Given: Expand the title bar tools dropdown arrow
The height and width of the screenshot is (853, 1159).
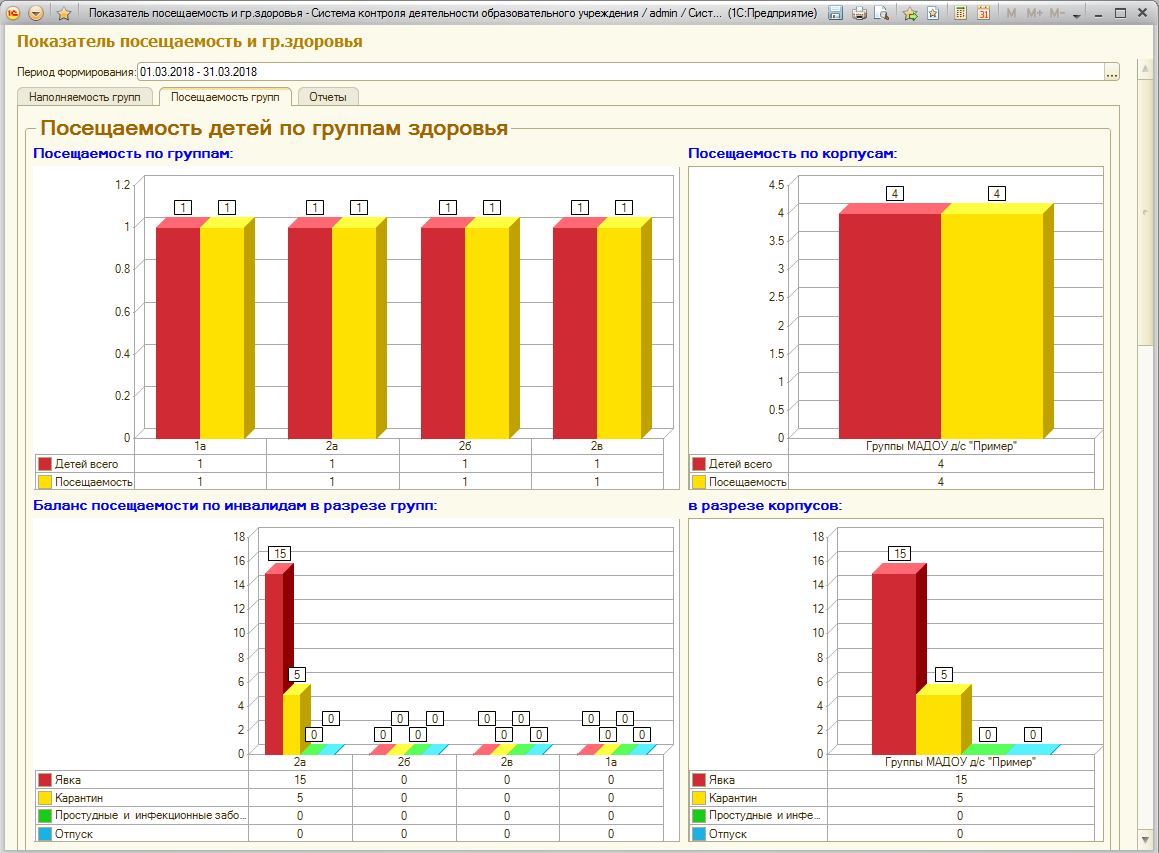Looking at the screenshot, I should [1077, 15].
